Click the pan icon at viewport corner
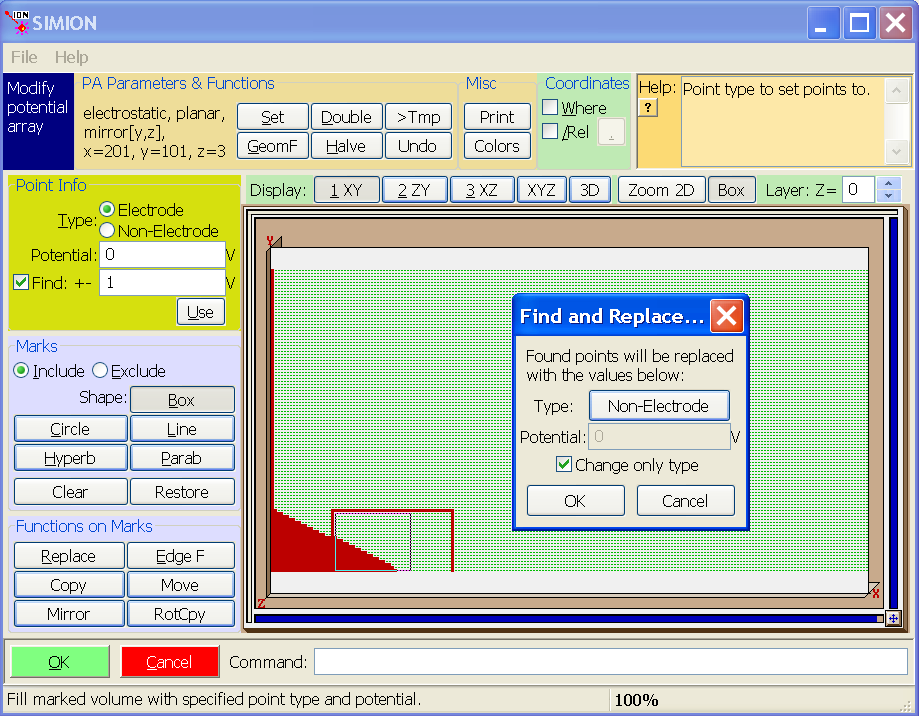 point(893,618)
